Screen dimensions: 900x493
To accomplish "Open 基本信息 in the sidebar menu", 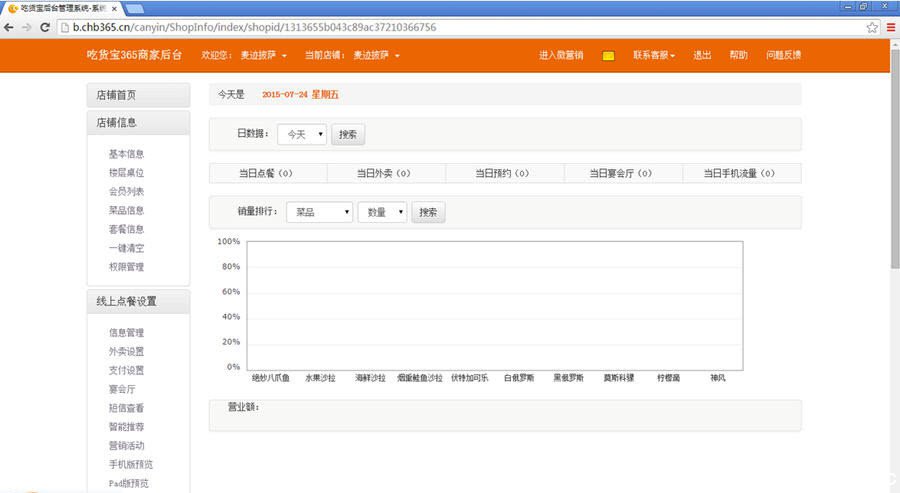I will 126,154.
